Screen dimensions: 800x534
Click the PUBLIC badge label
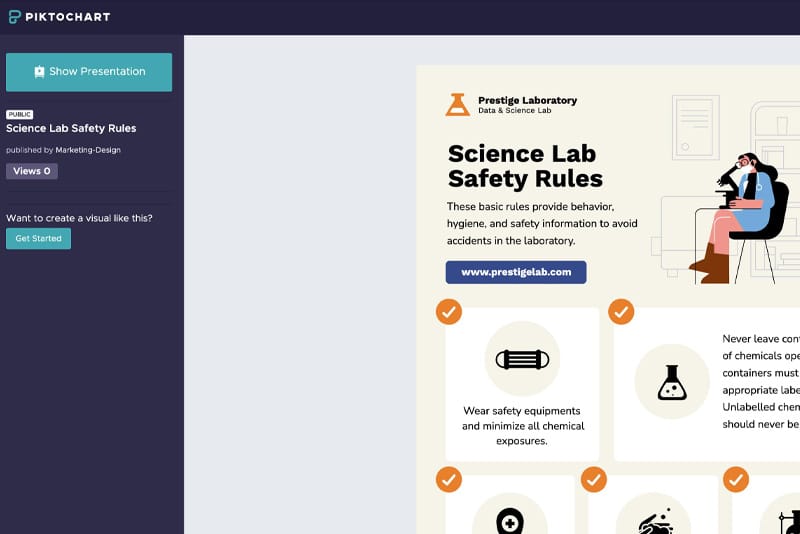click(19, 114)
